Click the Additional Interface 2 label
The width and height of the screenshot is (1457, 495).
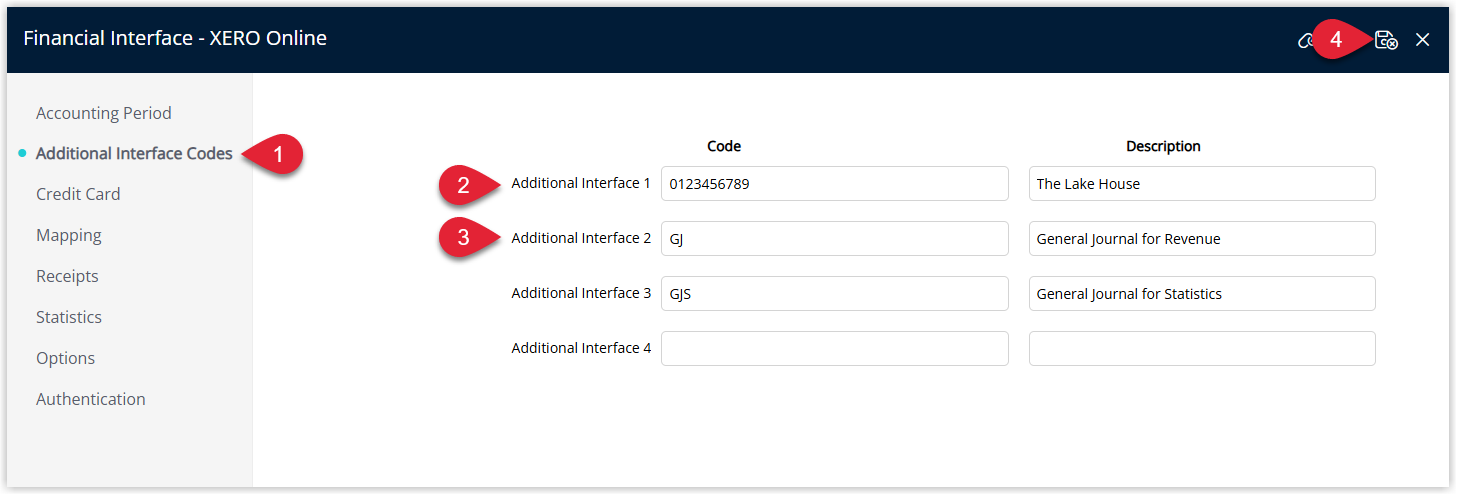pos(581,238)
